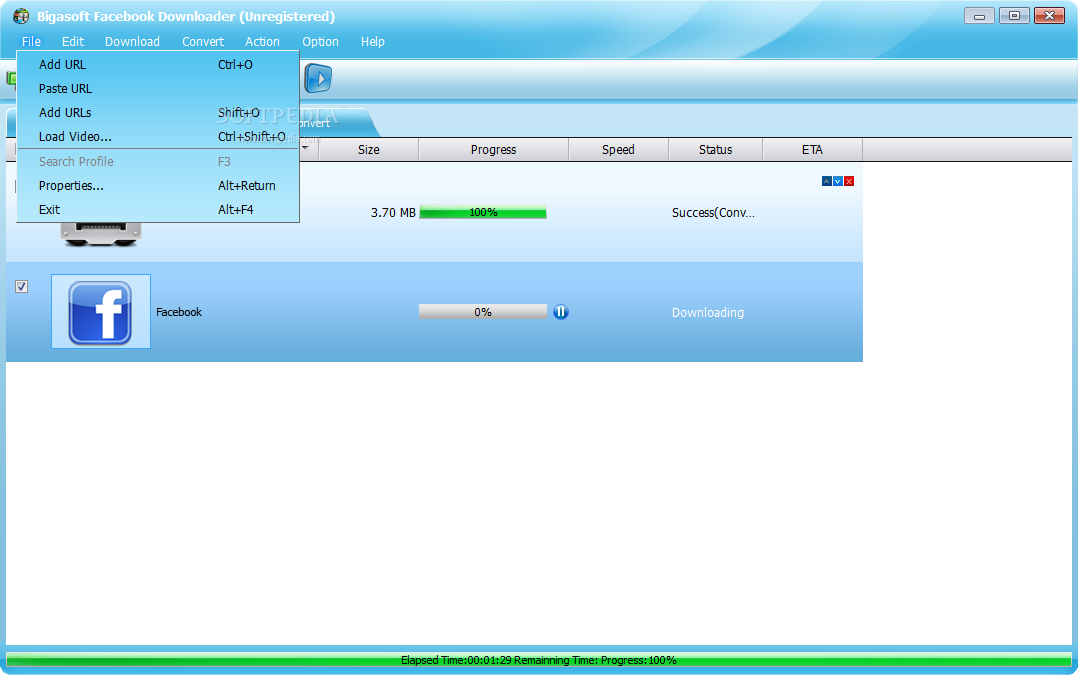The image size is (1078, 675).
Task: Click the 100% progress bar of first item
Action: point(483,212)
